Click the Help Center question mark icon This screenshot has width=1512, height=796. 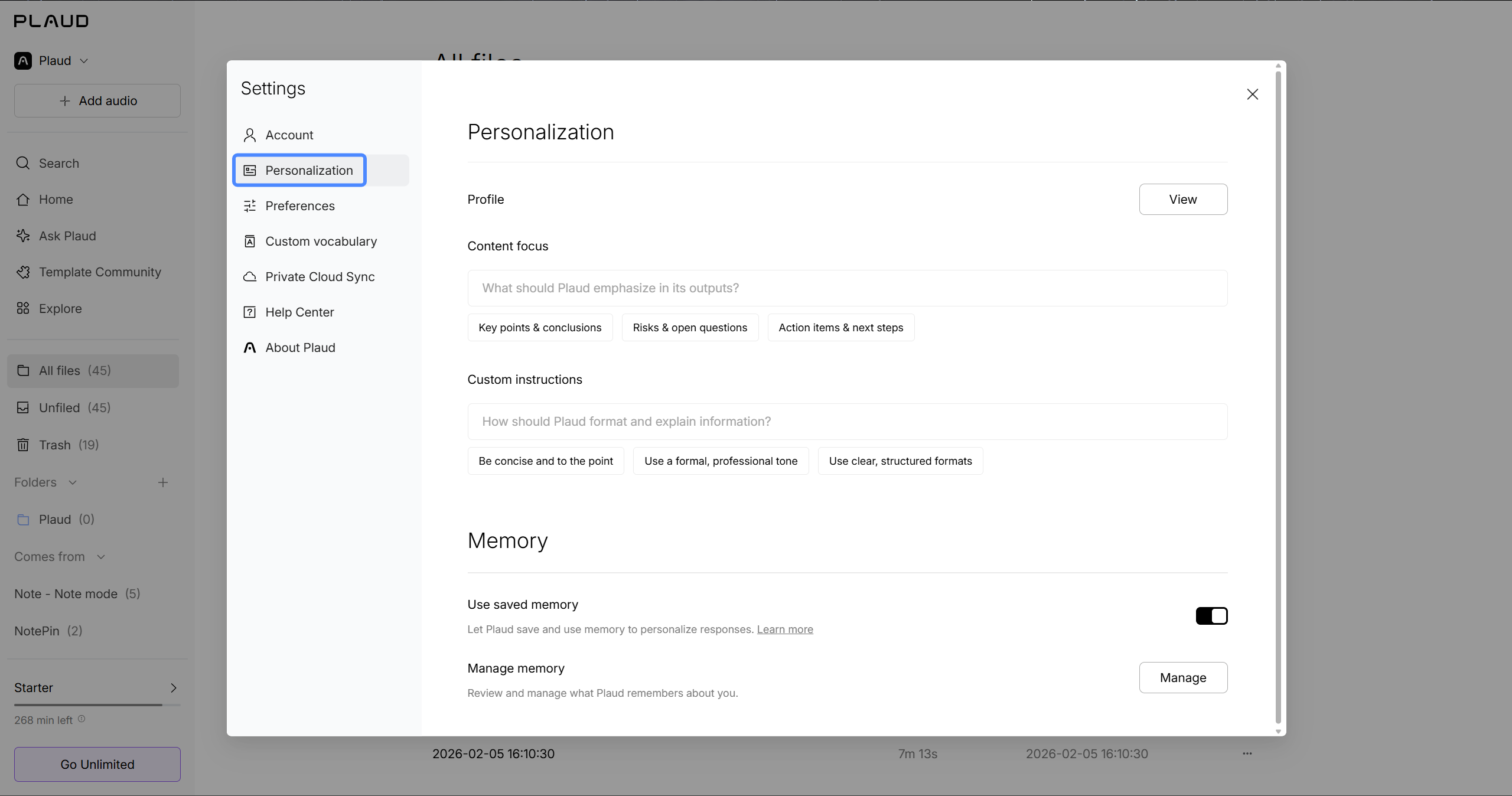pyautogui.click(x=250, y=312)
